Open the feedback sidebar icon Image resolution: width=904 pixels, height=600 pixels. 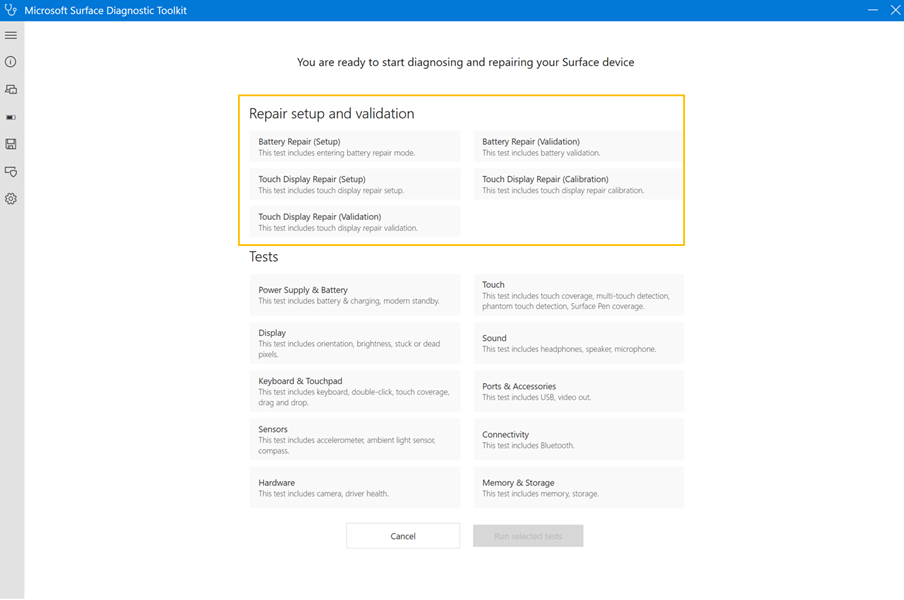(11, 171)
